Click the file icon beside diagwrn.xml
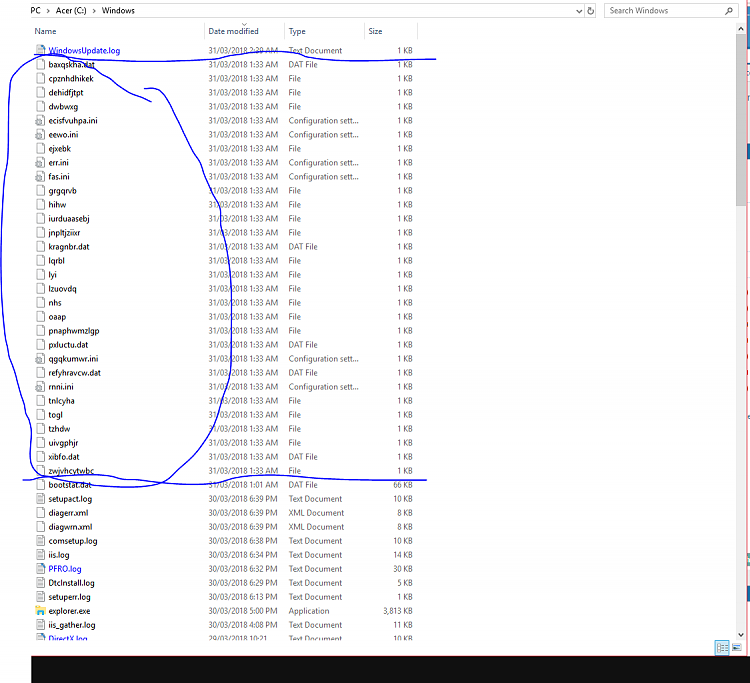This screenshot has width=750, height=683. pyautogui.click(x=41, y=527)
